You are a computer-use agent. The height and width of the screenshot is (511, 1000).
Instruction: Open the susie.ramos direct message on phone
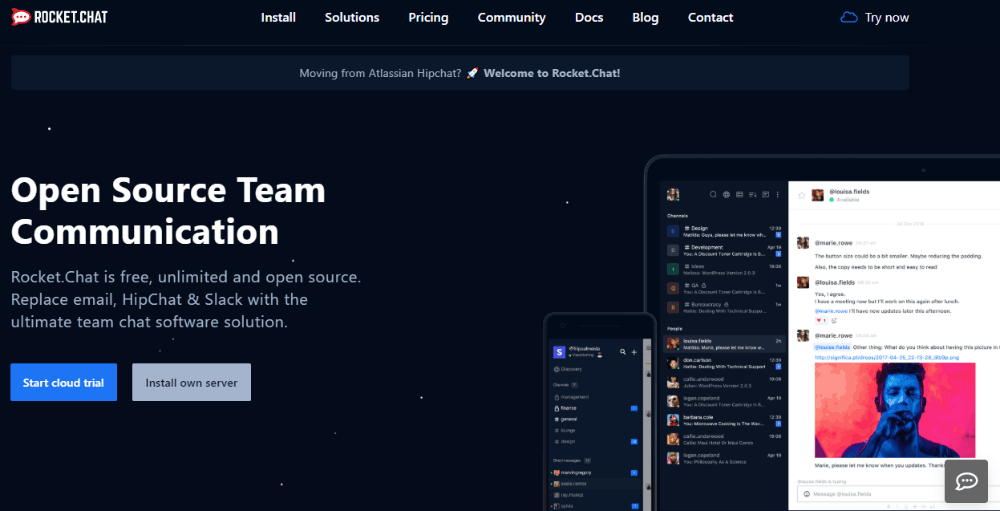pyautogui.click(x=596, y=484)
